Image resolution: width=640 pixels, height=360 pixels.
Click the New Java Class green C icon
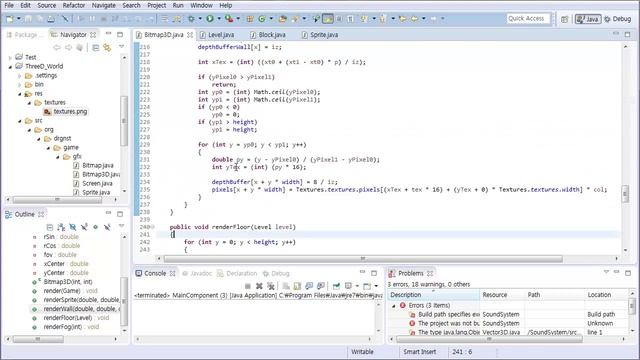(x=262, y=19)
